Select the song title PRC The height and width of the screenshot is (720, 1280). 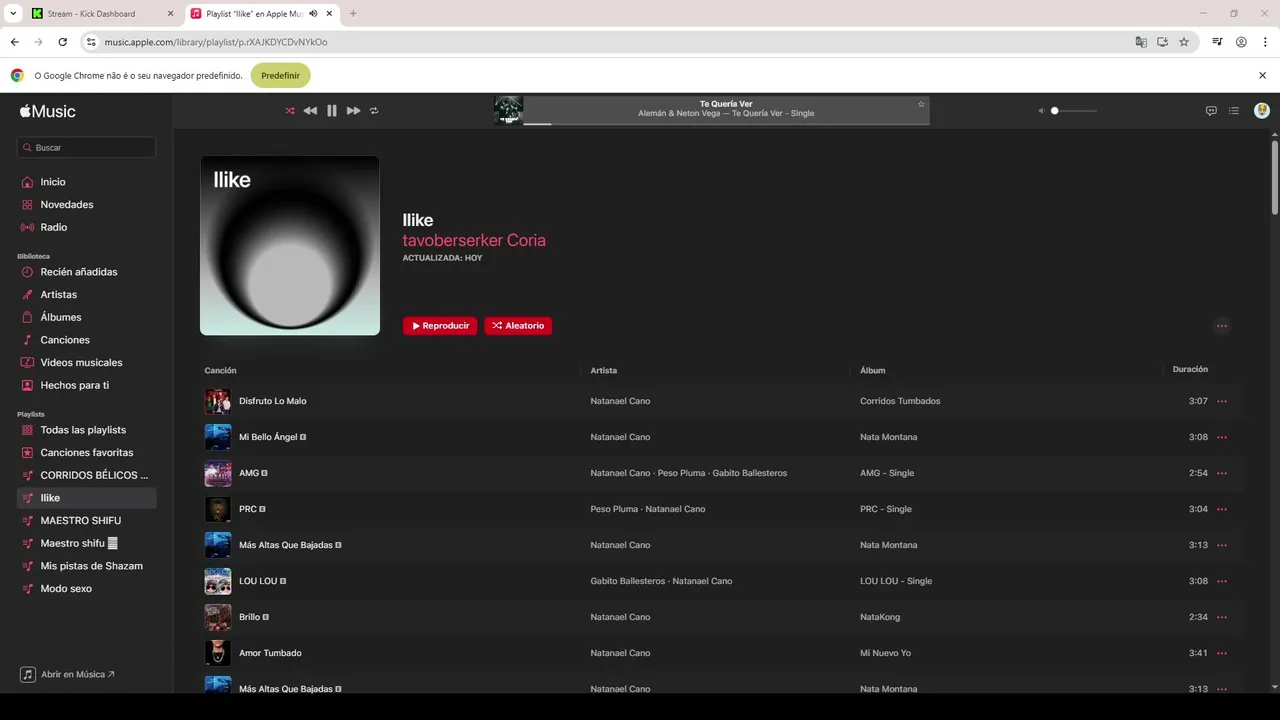pyautogui.click(x=248, y=509)
